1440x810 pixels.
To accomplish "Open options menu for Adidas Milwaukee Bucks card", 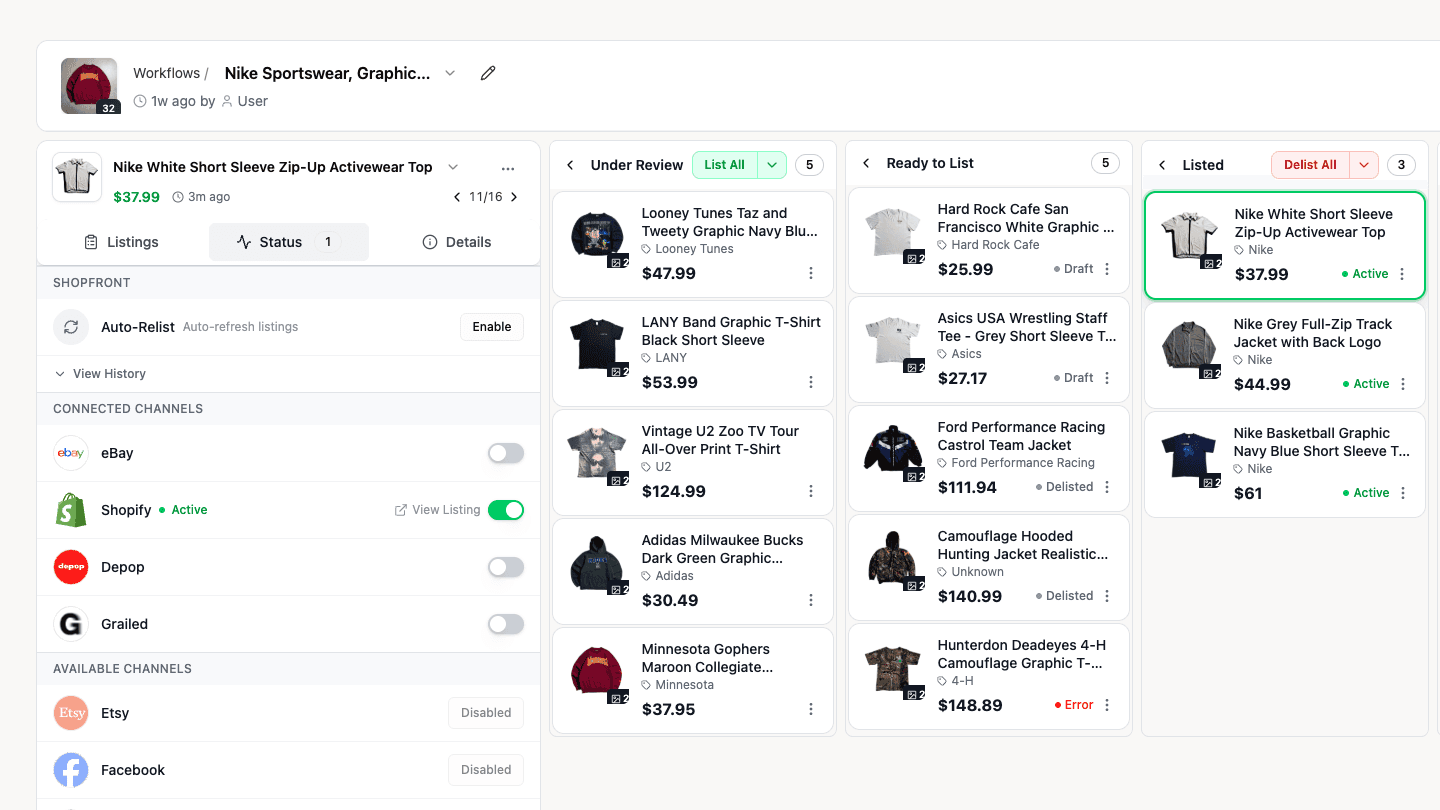I will pos(811,601).
